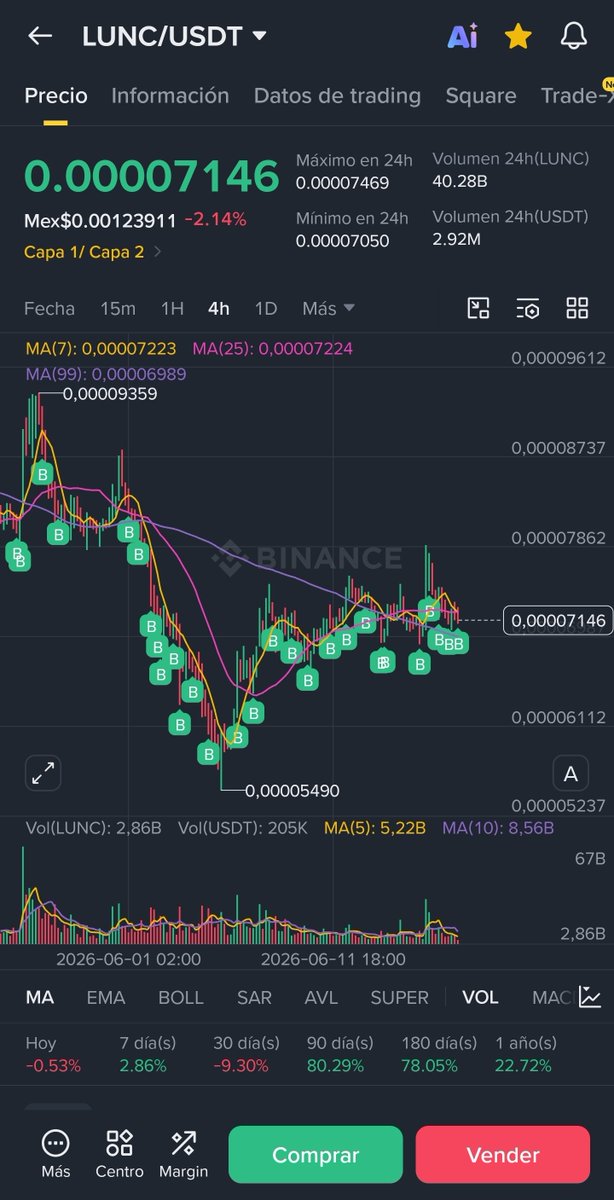Tap the back arrow icon
Screen dimensions: 614x1200
pos(40,36)
